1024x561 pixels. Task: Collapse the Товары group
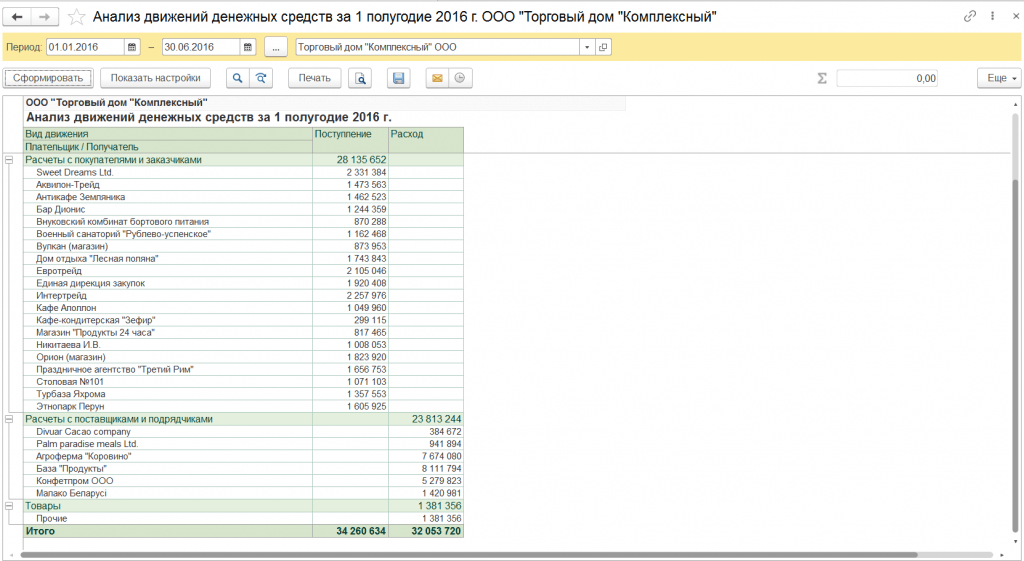coord(9,507)
